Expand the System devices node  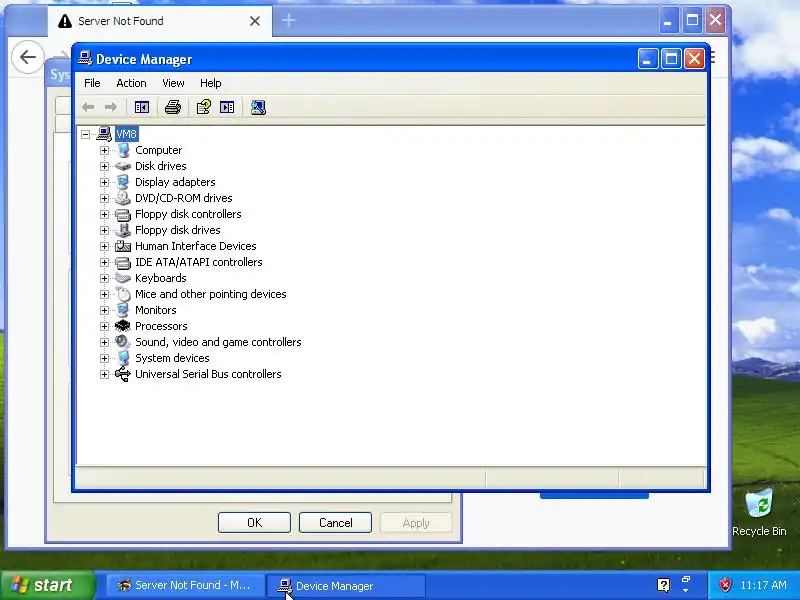coord(104,358)
